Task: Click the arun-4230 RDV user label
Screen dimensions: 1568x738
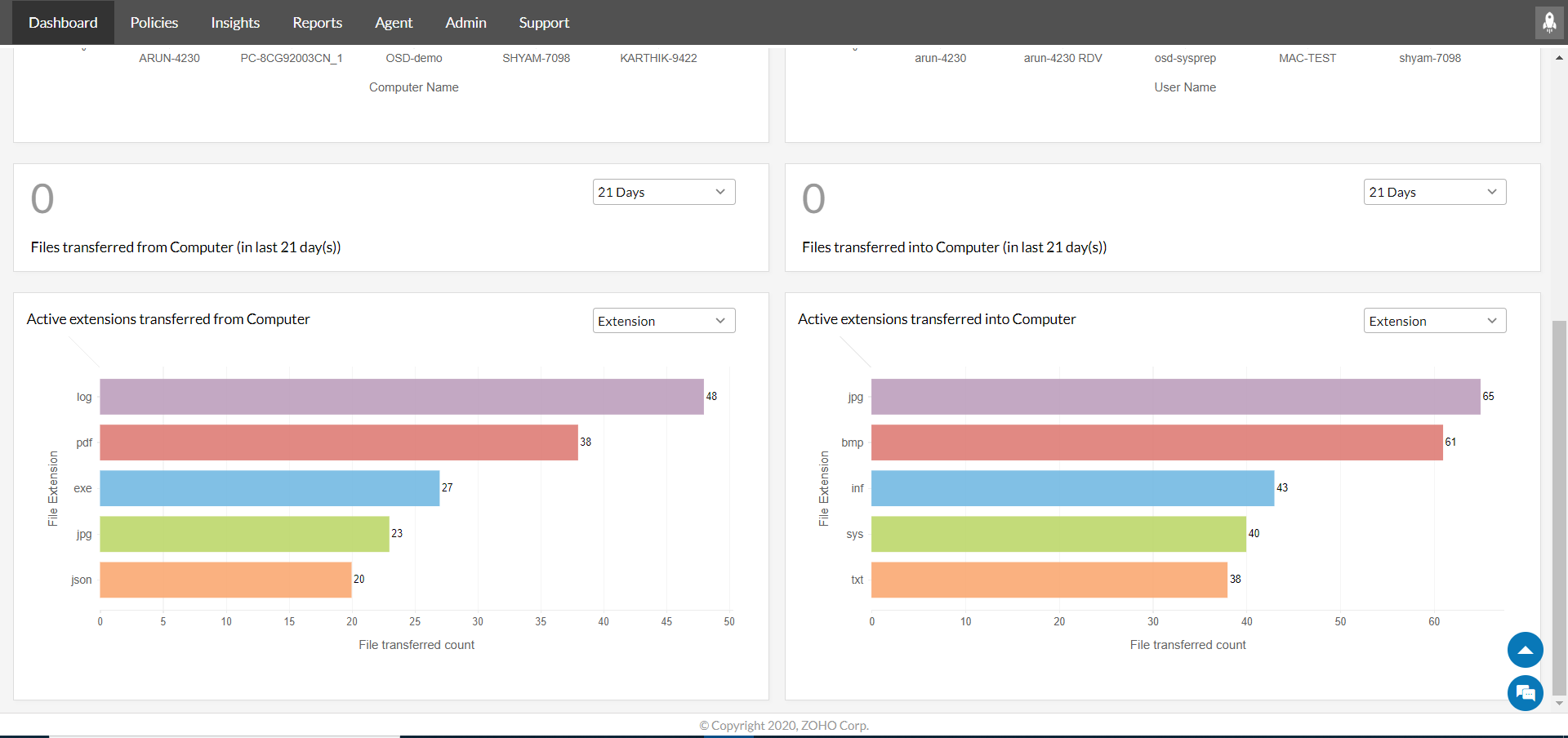Action: 1062,58
